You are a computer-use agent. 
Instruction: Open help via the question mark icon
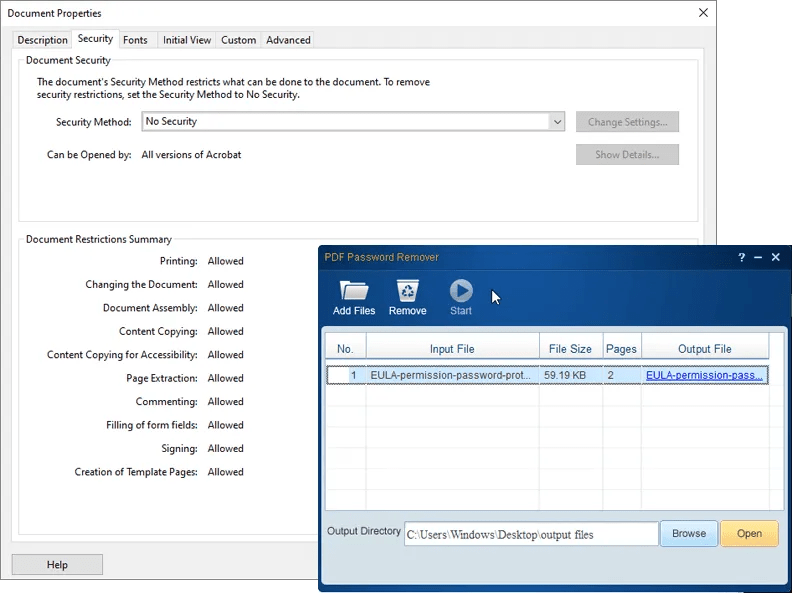pos(740,257)
